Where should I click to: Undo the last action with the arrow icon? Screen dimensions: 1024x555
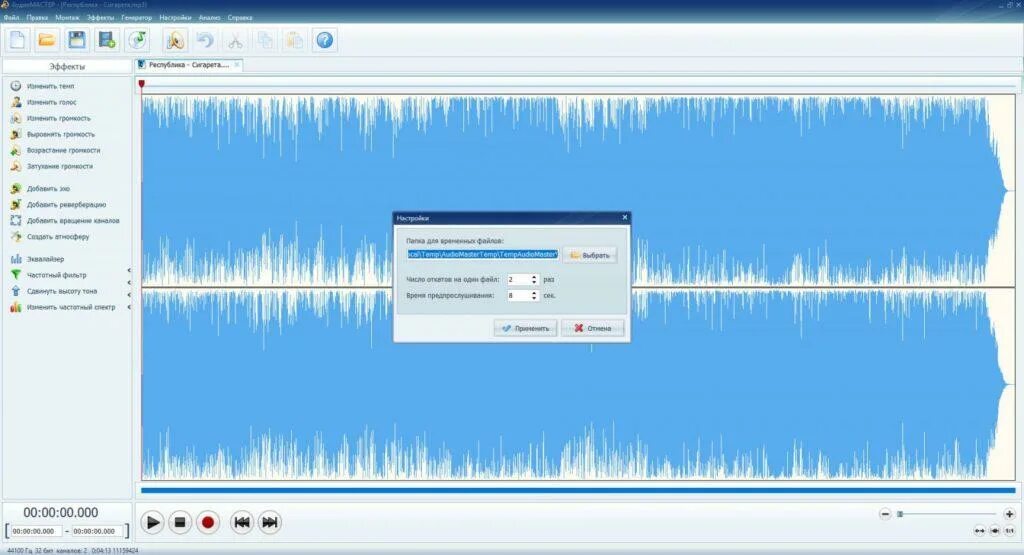tap(205, 40)
